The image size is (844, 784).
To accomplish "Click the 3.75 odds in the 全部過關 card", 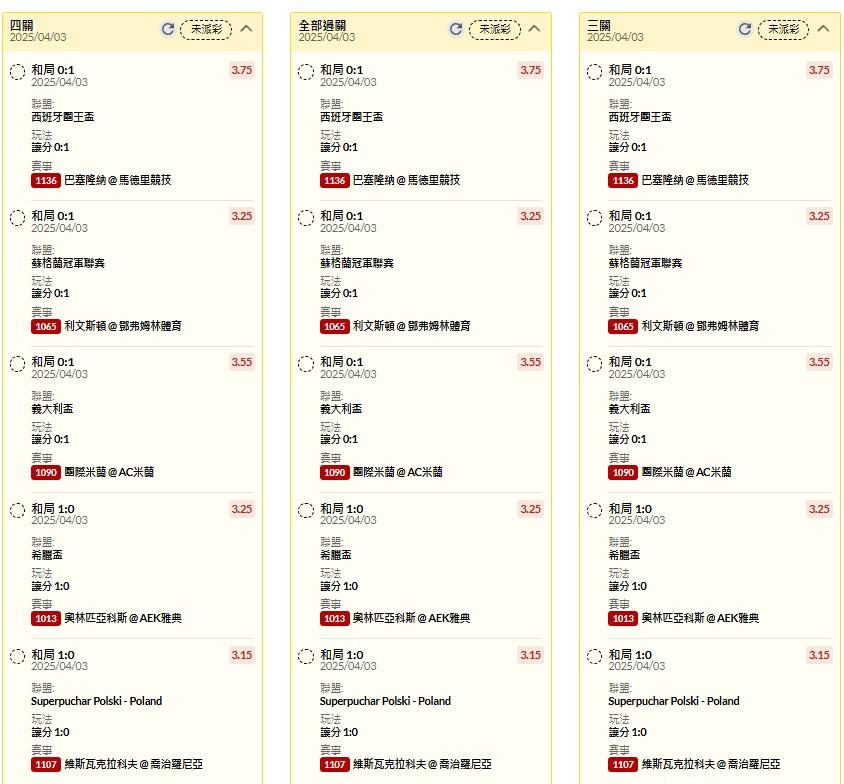I will pyautogui.click(x=530, y=70).
